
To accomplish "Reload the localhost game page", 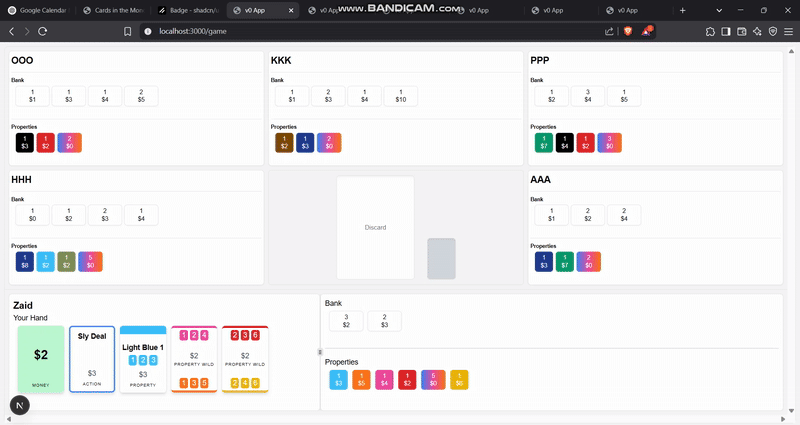I will pos(43,31).
